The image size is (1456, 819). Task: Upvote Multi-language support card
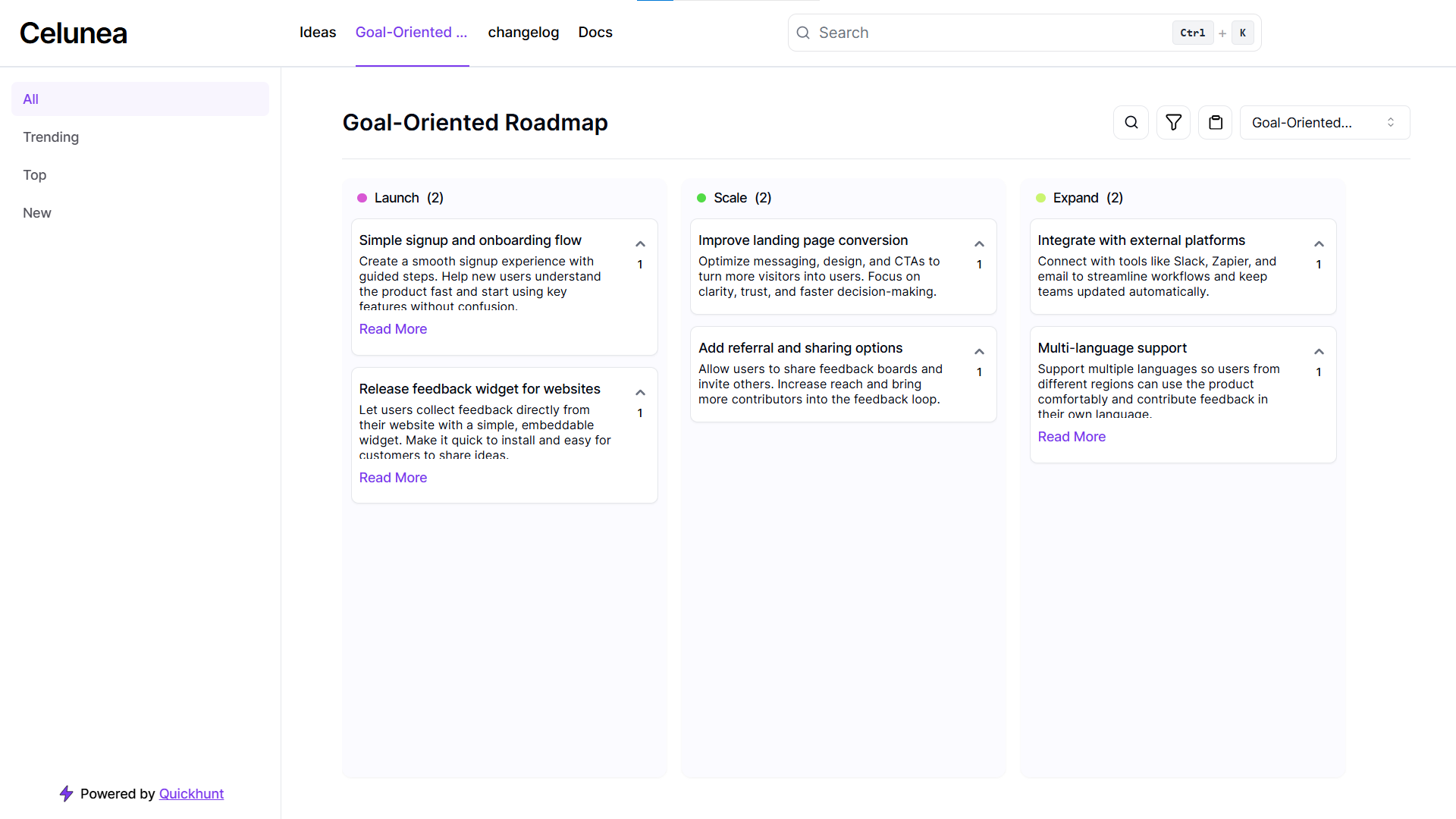1319,352
